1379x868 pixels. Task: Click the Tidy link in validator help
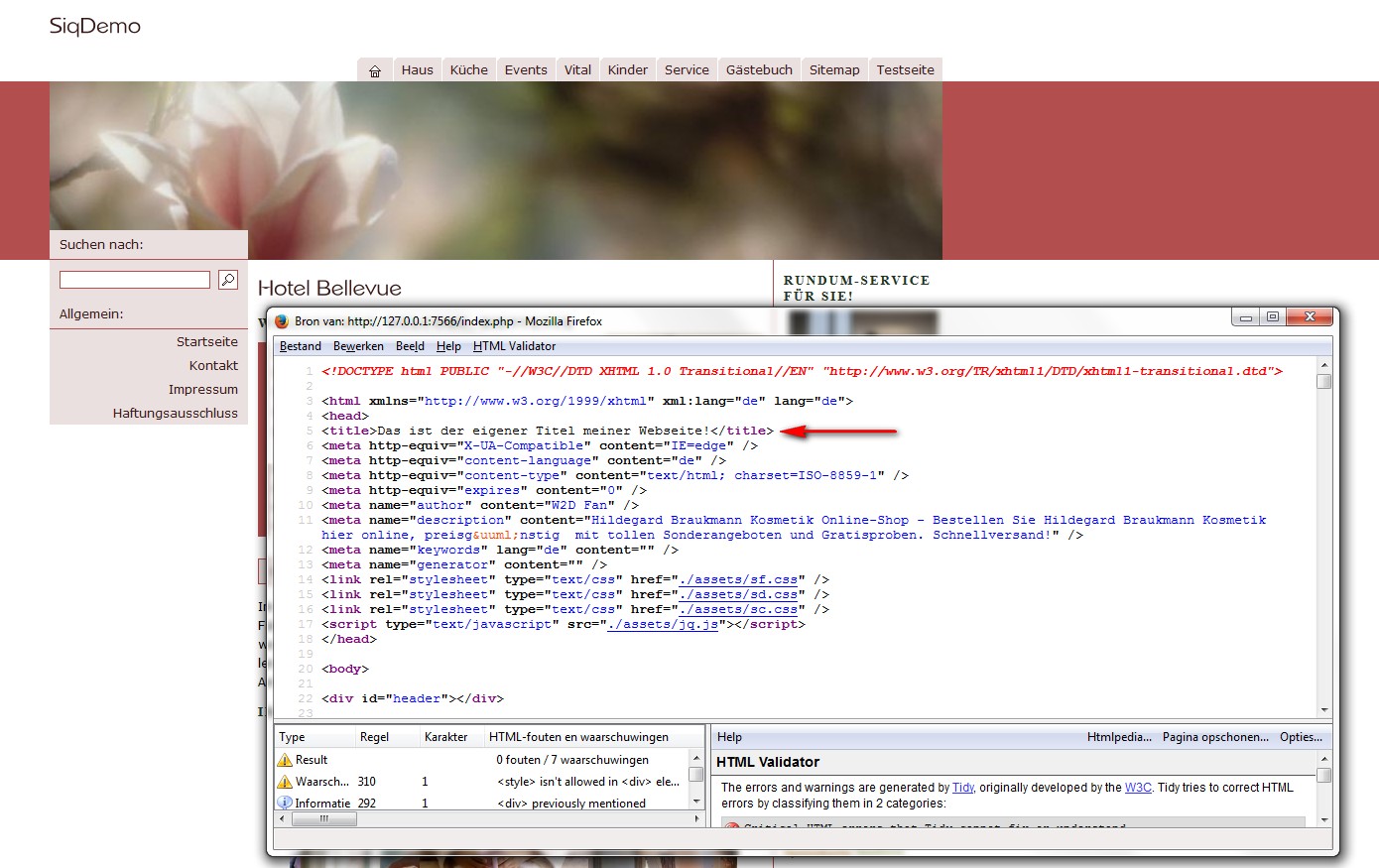tap(963, 788)
